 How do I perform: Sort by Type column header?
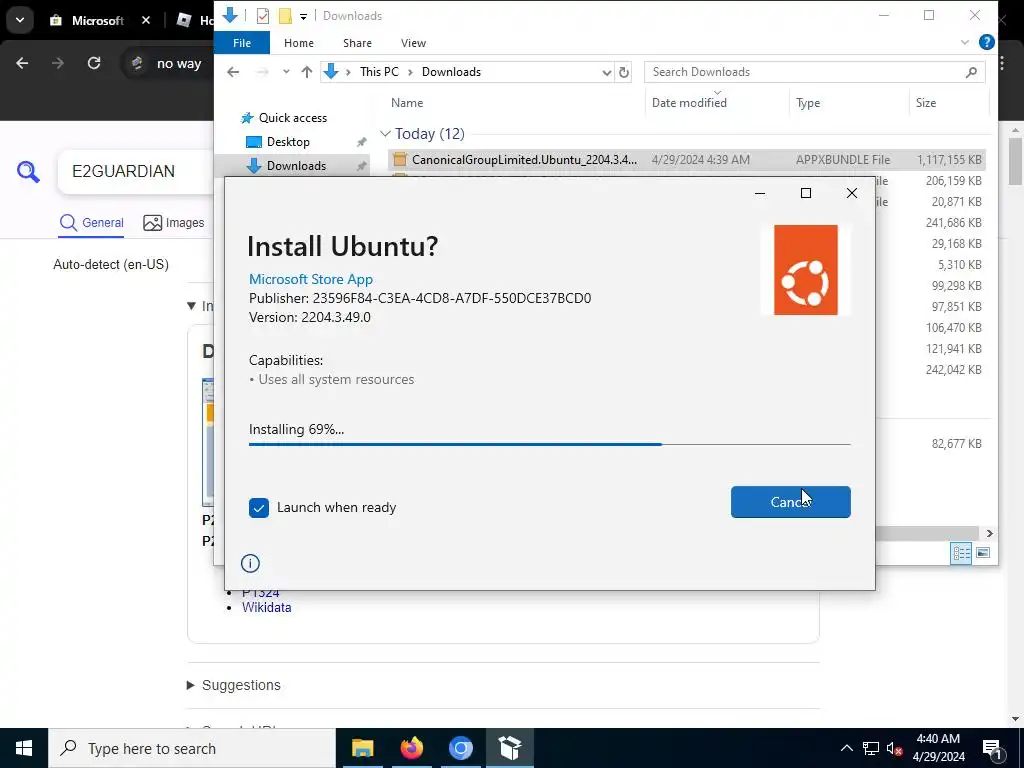pos(808,103)
